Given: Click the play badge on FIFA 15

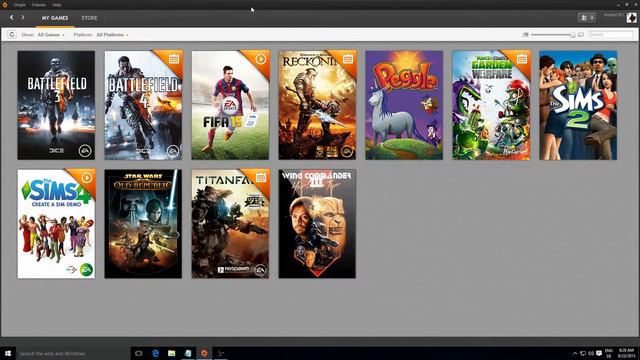Looking at the screenshot, I should click(x=261, y=59).
